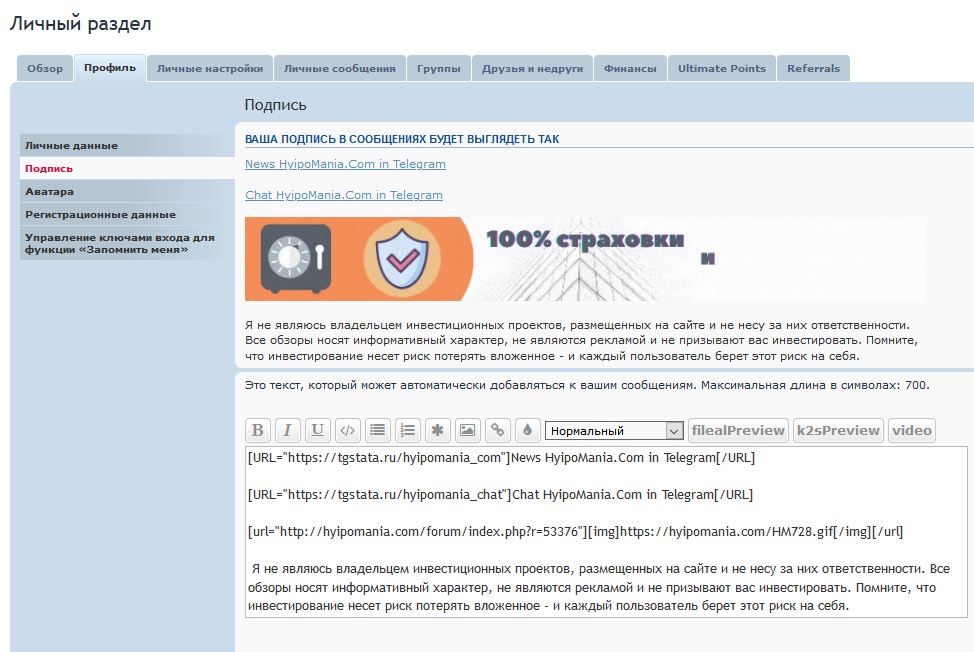
Task: Open News HyipoMania.Com in Telegram link
Action: [x=345, y=164]
